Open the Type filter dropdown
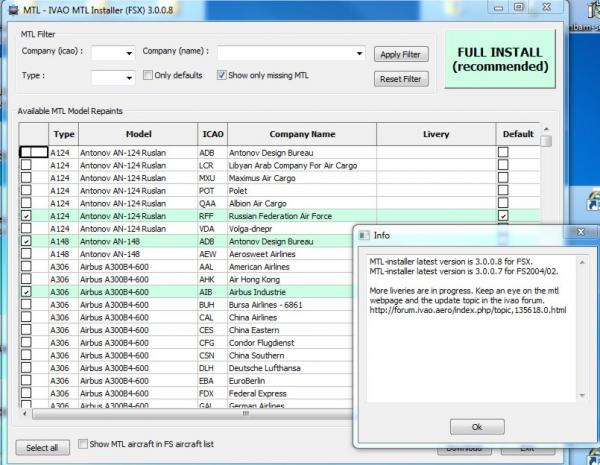 point(129,78)
